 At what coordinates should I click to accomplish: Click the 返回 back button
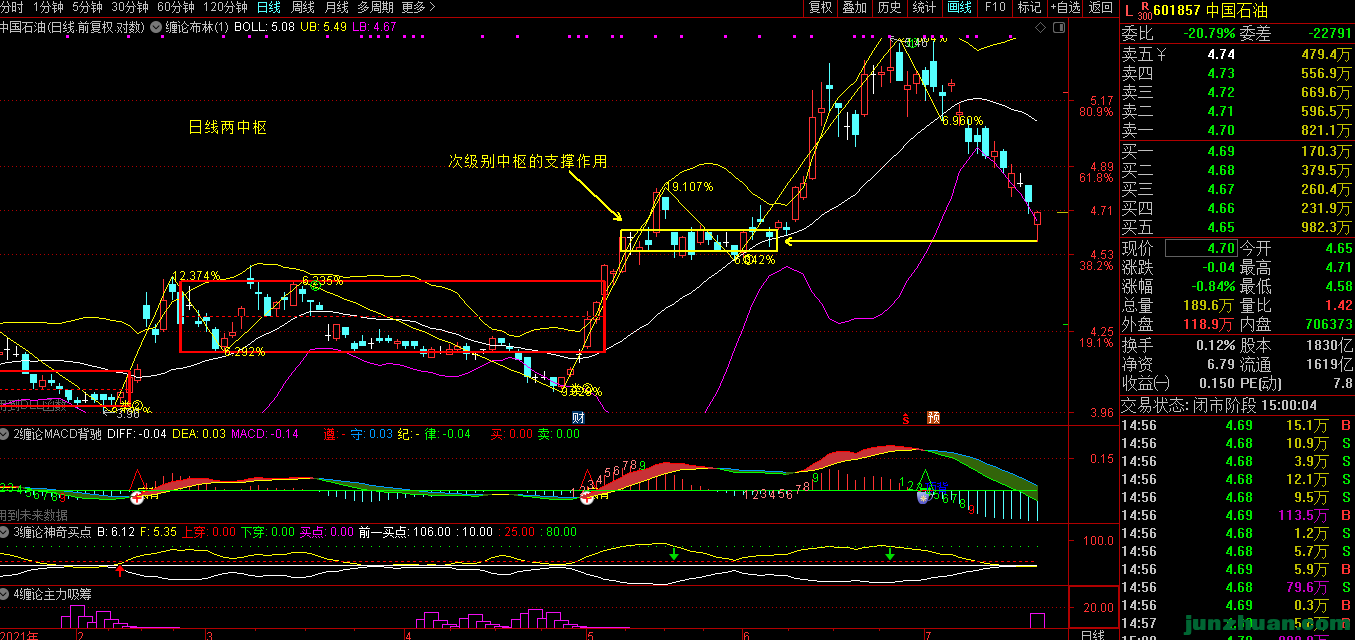coord(1100,8)
